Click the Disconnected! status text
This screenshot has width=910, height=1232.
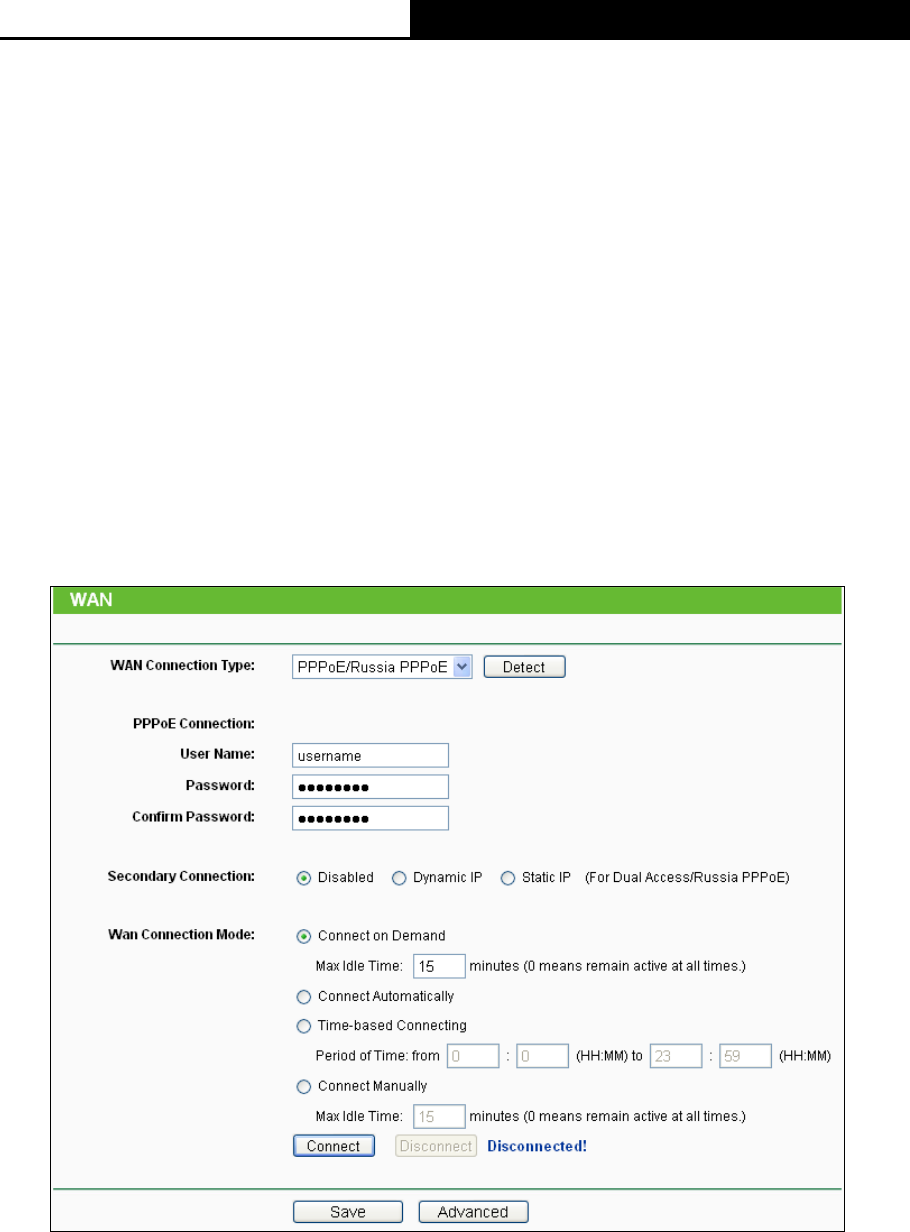[537, 1147]
